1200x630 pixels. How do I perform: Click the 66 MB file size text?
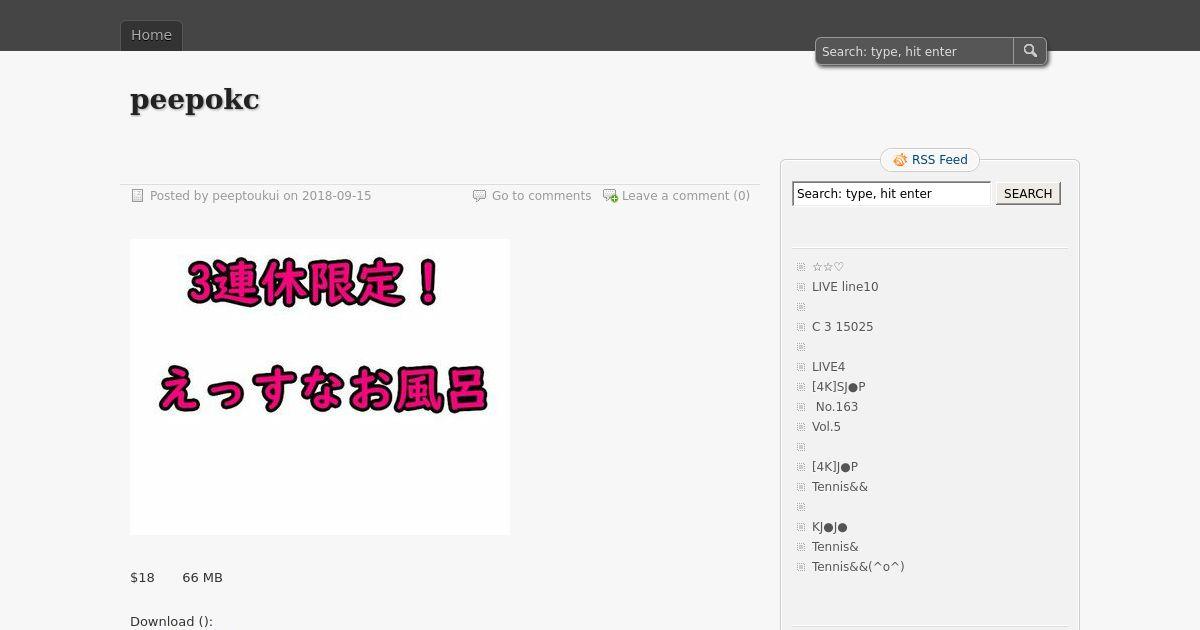(x=202, y=578)
